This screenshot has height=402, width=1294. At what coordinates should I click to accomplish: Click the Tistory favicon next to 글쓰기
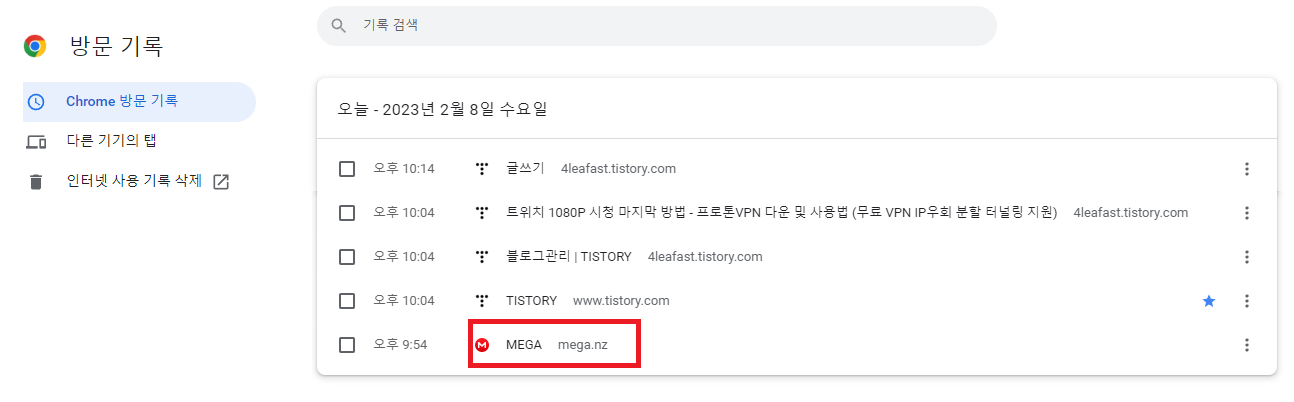[x=482, y=169]
